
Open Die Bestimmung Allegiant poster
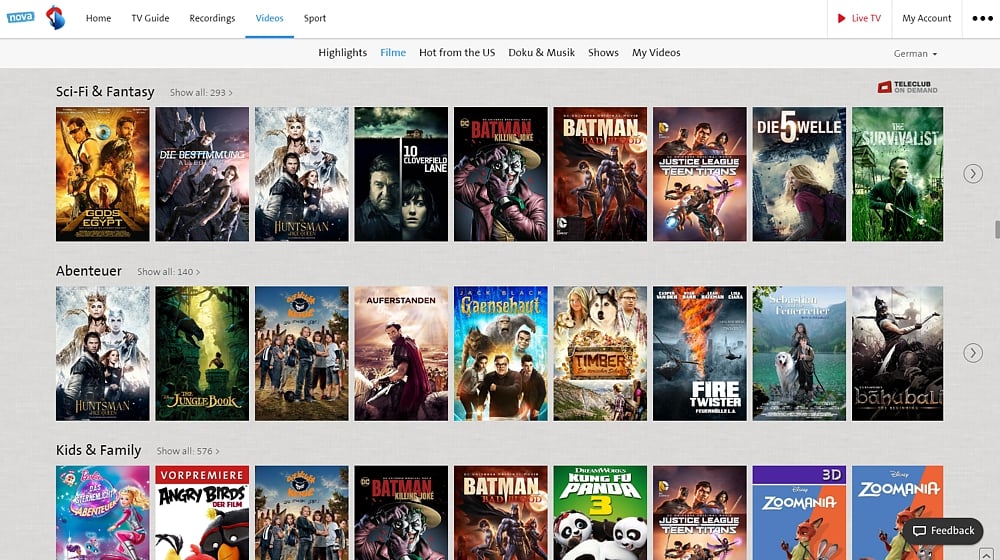(202, 174)
